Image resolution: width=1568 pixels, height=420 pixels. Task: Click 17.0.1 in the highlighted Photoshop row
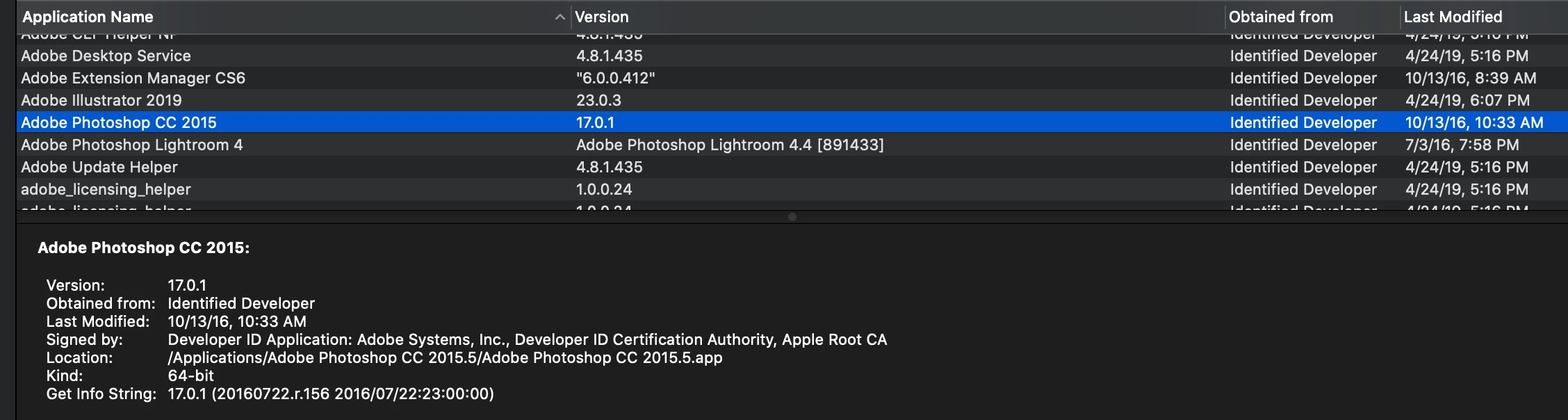click(x=595, y=122)
